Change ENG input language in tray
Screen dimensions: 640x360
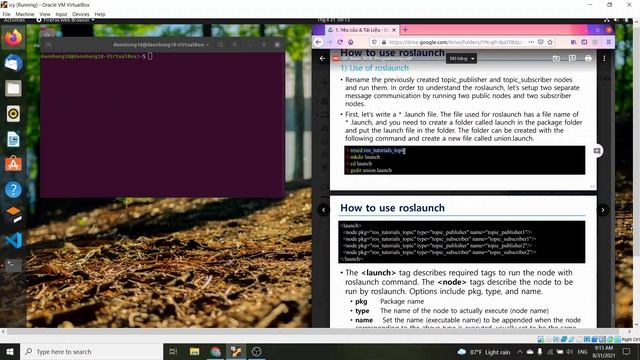(x=582, y=352)
